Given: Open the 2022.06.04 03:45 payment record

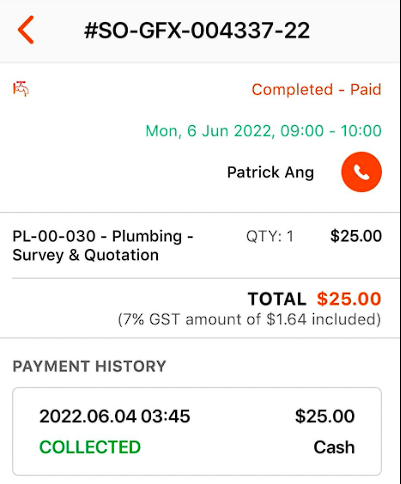Looking at the screenshot, I should [x=197, y=431].
